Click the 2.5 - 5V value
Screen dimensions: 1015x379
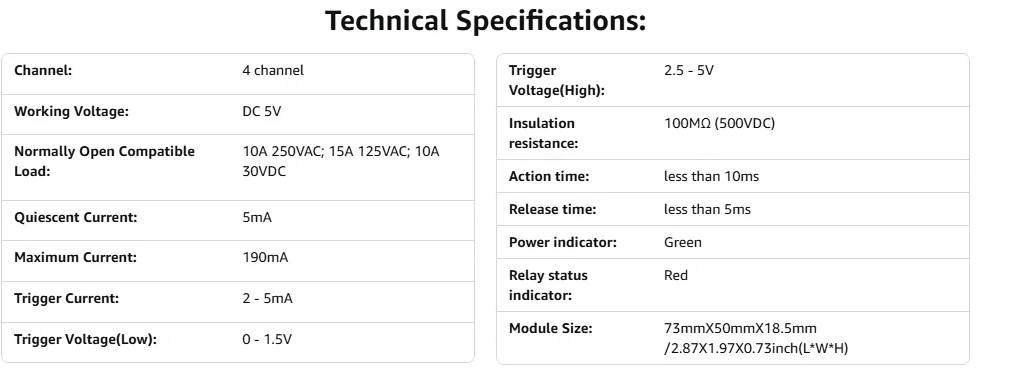[689, 71]
